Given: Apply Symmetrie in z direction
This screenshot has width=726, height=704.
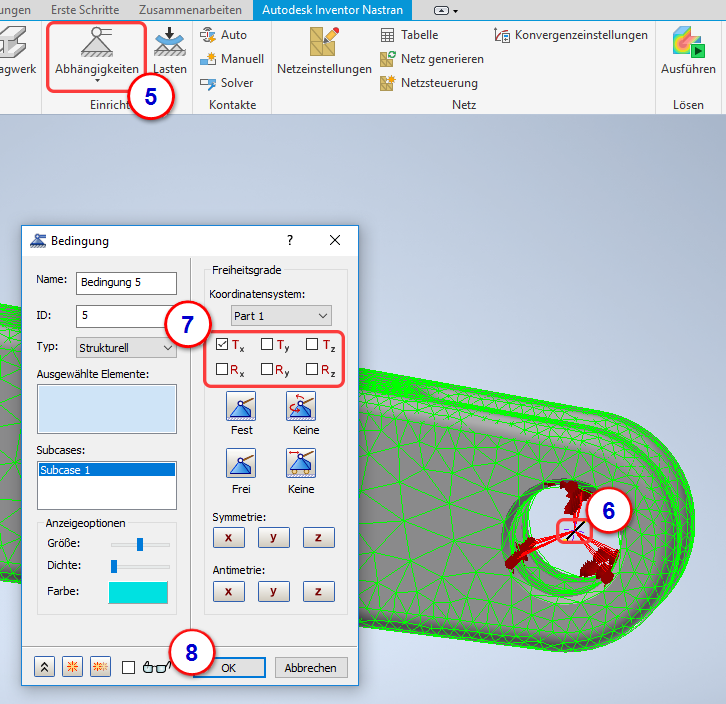Looking at the screenshot, I should pyautogui.click(x=319, y=538).
